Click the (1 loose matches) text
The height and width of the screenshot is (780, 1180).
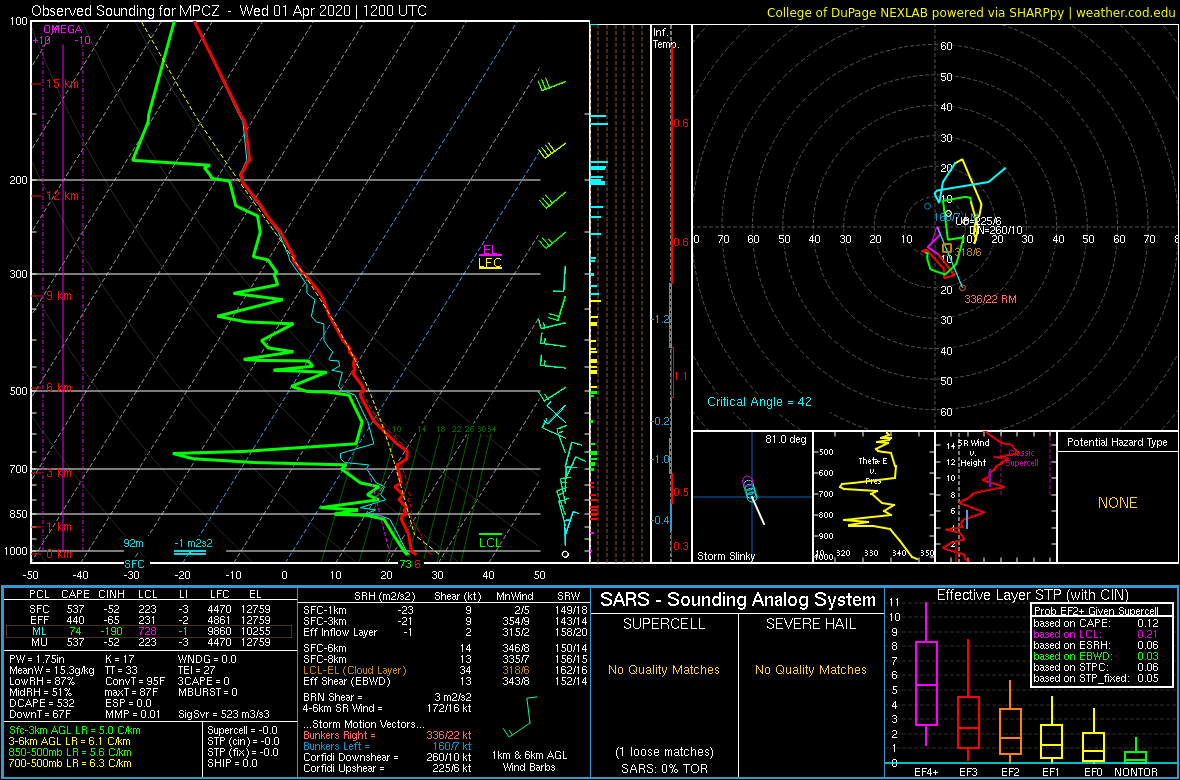[x=665, y=752]
